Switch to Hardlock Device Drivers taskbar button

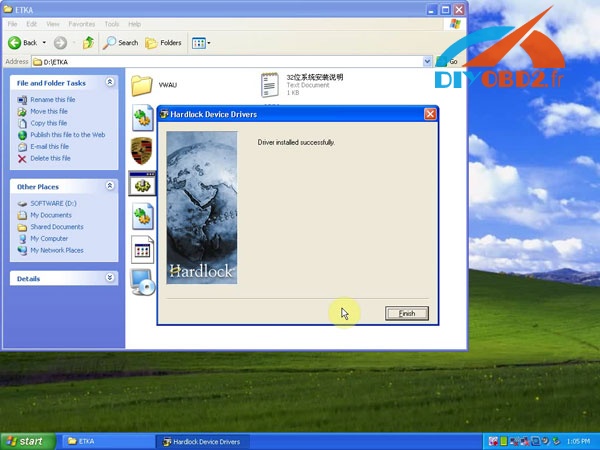click(203, 442)
